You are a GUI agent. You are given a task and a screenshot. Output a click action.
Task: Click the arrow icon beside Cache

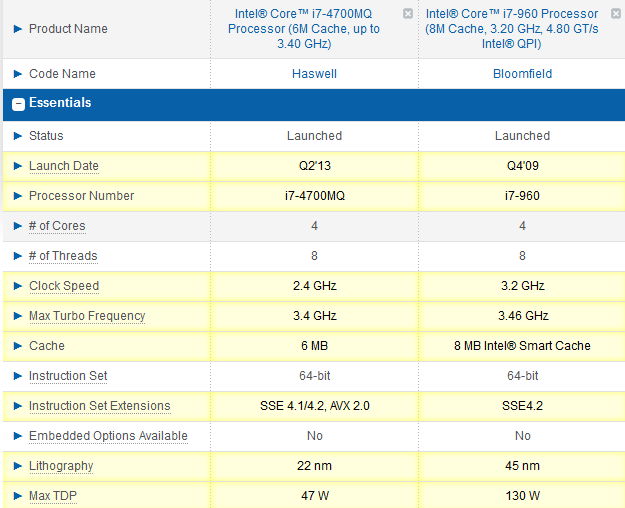click(17, 346)
